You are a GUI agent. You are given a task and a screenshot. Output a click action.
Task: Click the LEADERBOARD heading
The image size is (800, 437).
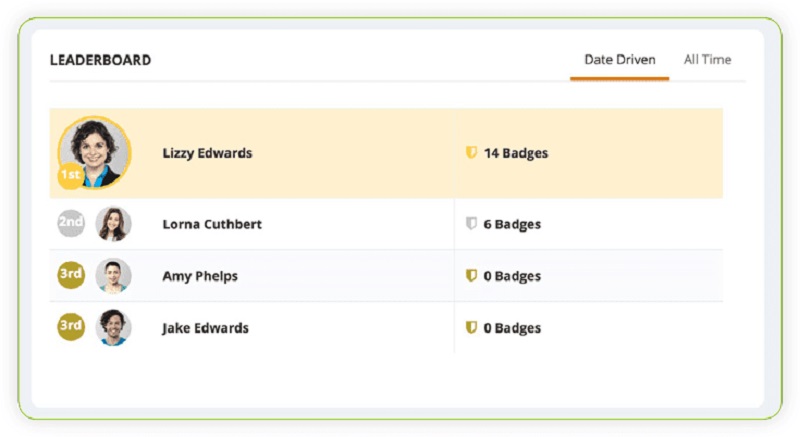pyautogui.click(x=101, y=60)
